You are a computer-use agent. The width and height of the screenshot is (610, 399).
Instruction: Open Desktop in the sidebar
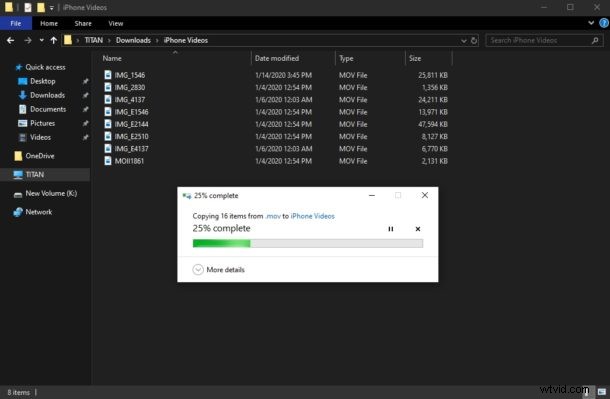pos(42,81)
